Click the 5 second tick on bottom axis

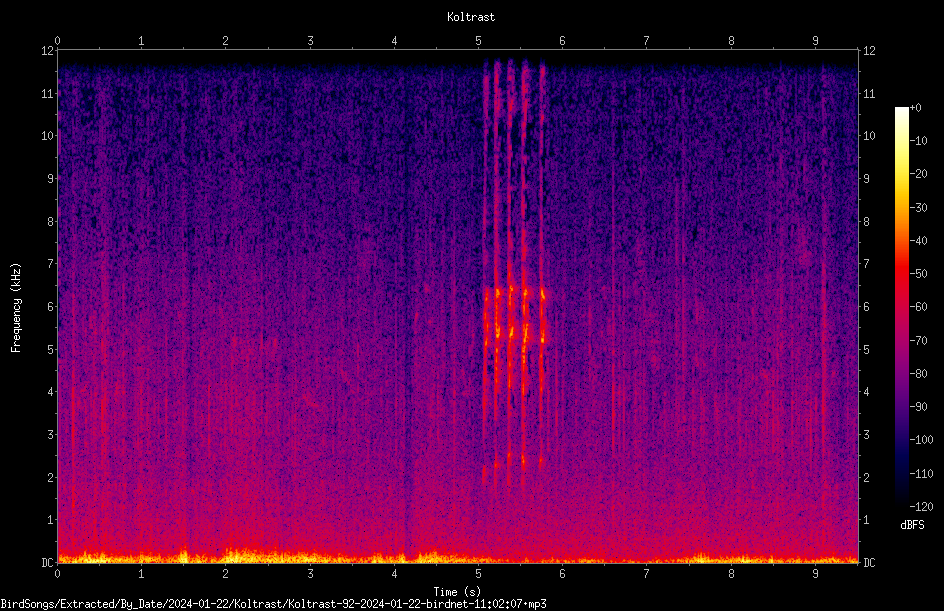pos(479,574)
